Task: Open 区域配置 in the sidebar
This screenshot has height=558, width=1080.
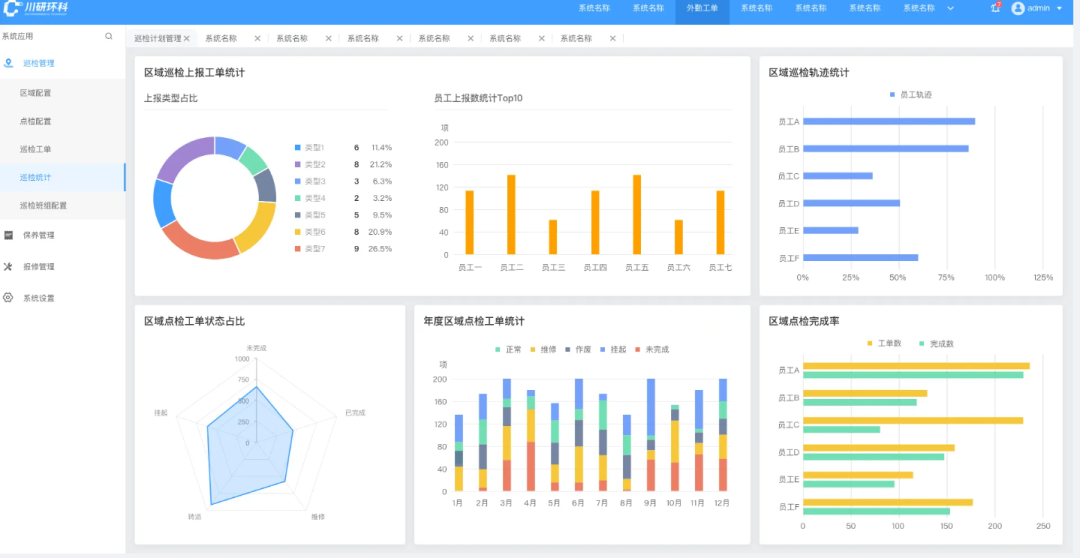Action: click(x=36, y=93)
